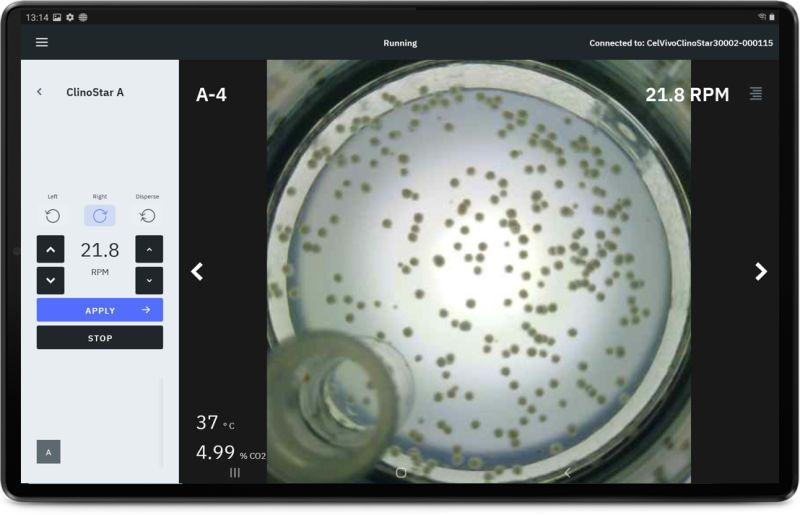Click the ClinoStar A title
This screenshot has width=800, height=515.
tap(95, 92)
